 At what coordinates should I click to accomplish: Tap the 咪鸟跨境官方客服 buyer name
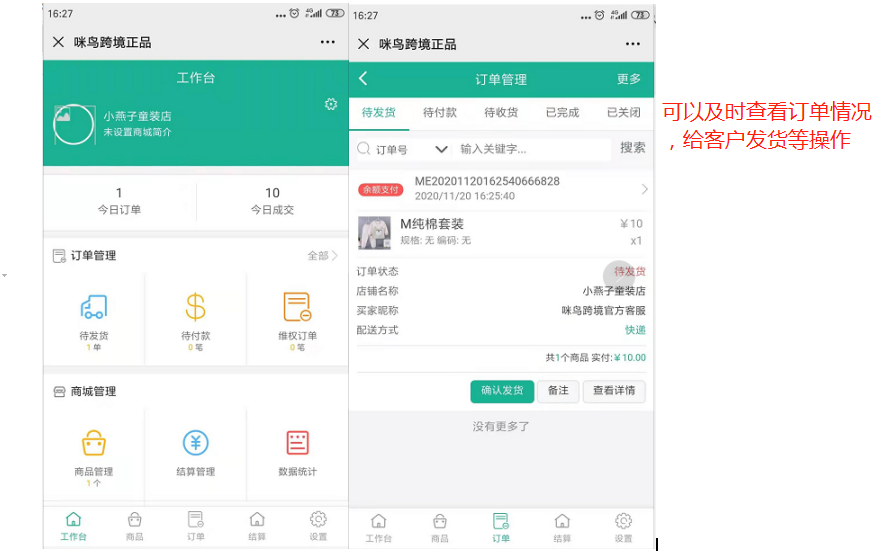point(603,311)
